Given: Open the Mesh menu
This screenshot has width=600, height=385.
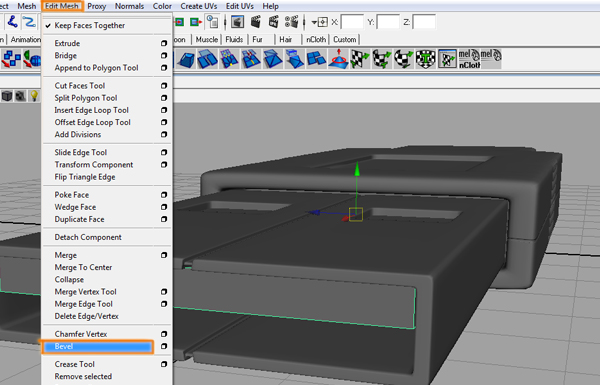Looking at the screenshot, I should [x=27, y=6].
